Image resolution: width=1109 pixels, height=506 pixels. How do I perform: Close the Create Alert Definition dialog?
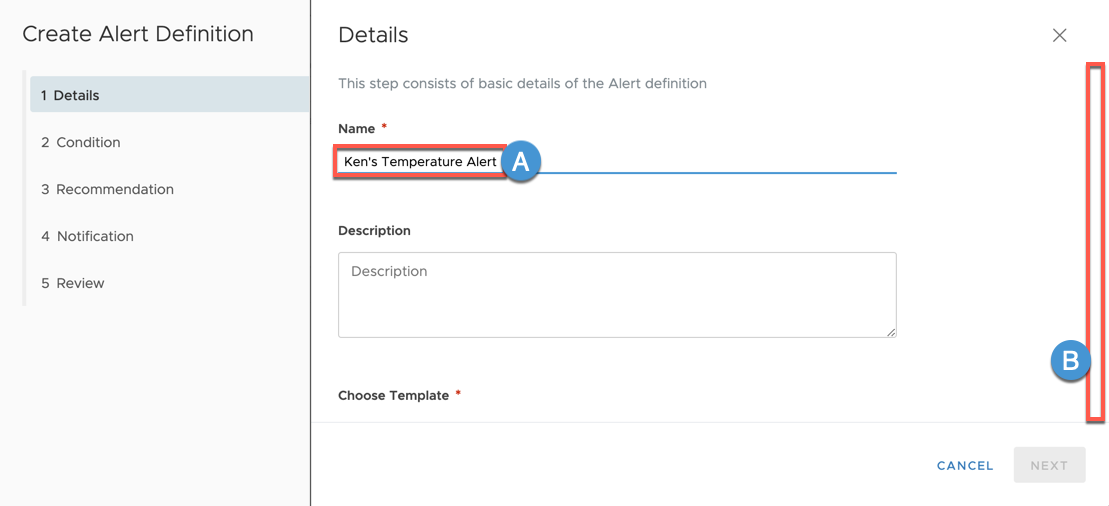pos(1059,35)
